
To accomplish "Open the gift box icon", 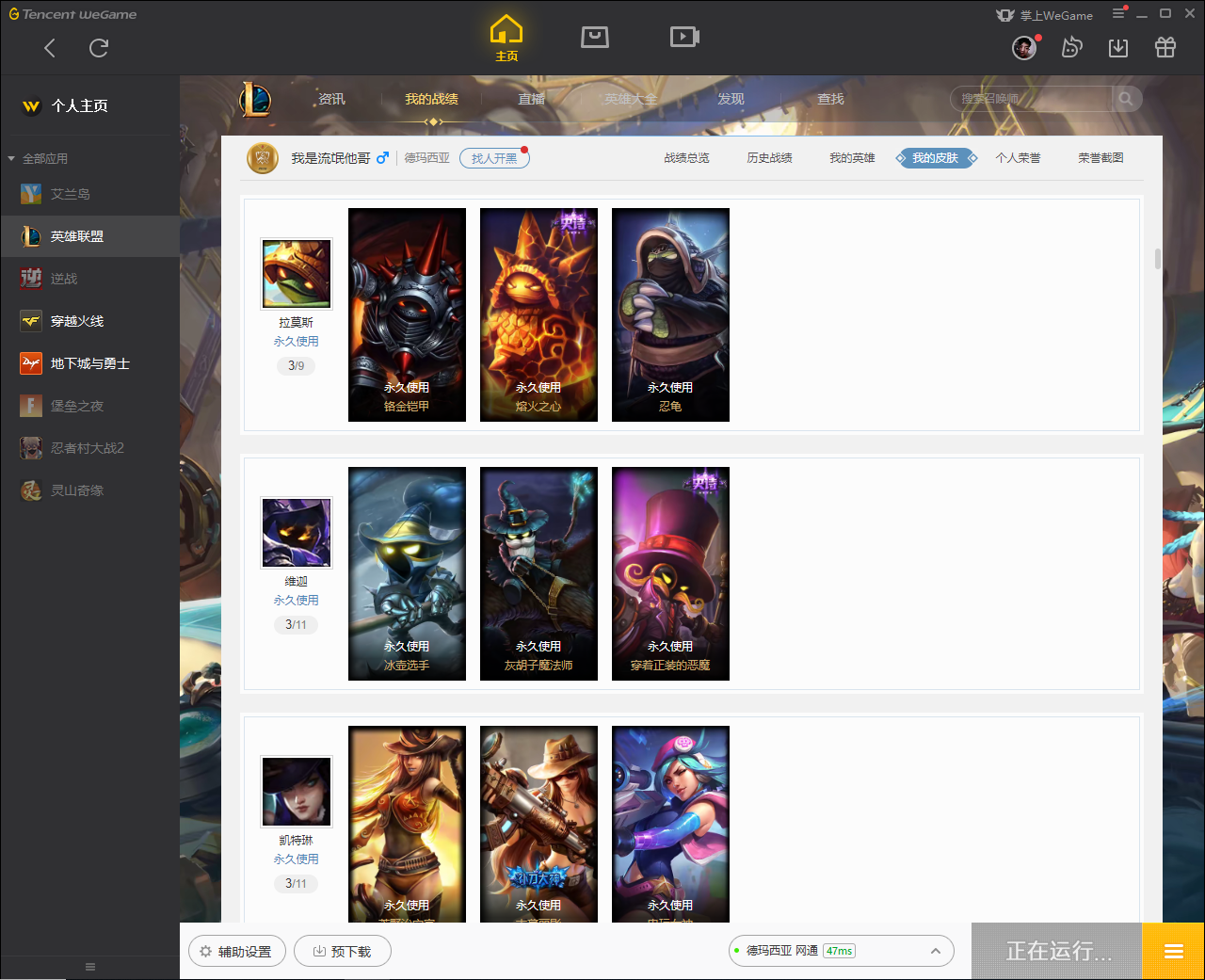I will click(1165, 47).
